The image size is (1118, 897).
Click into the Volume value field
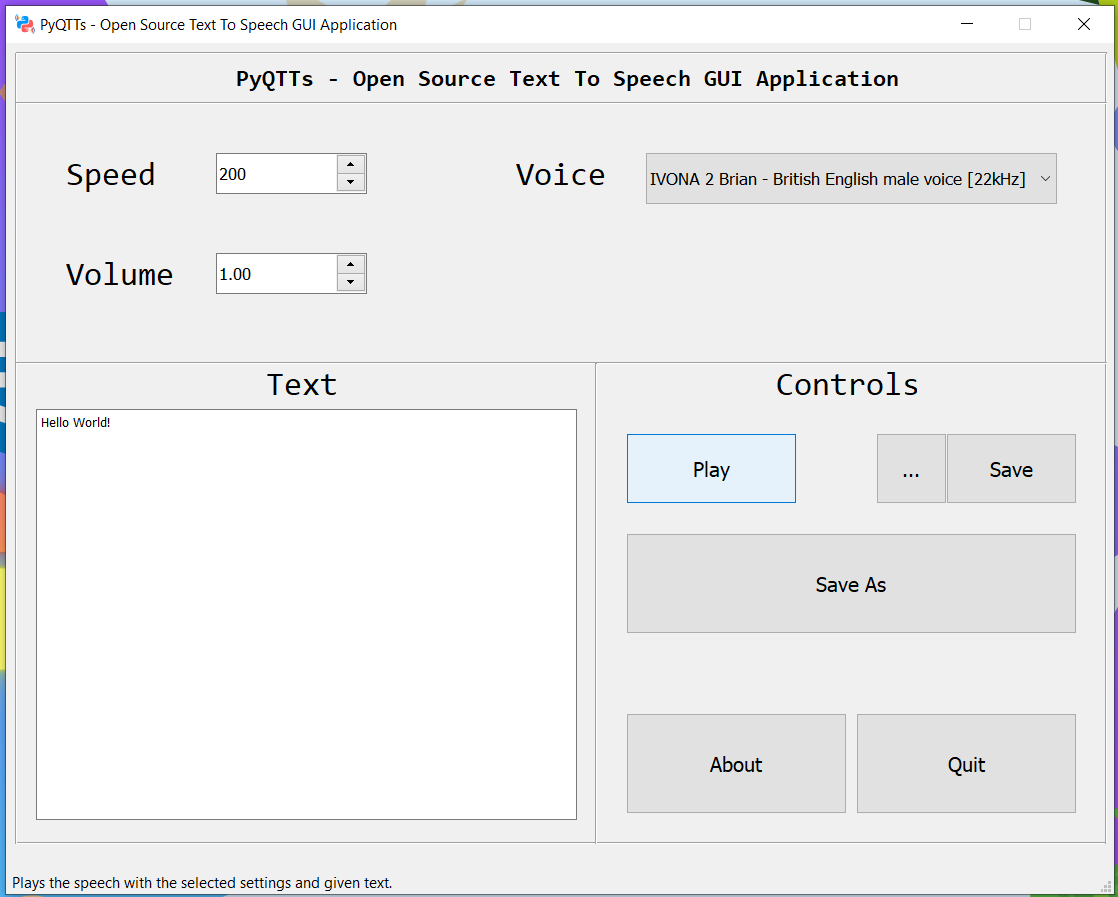[277, 274]
